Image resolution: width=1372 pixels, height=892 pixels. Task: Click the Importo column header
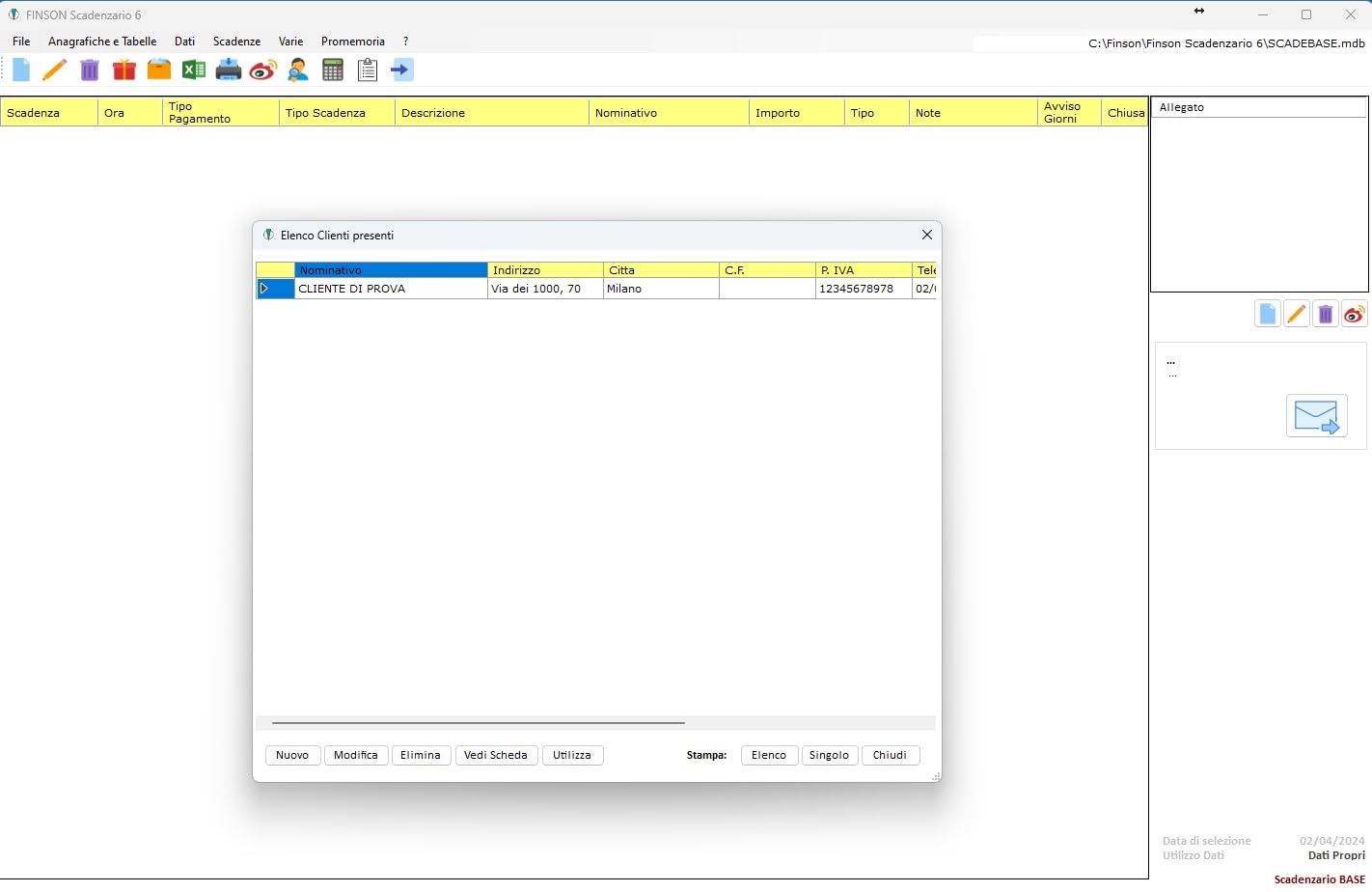click(x=797, y=112)
